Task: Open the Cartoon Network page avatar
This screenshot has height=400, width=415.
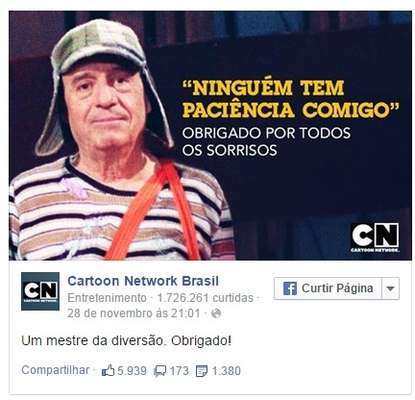Action: click(x=40, y=291)
